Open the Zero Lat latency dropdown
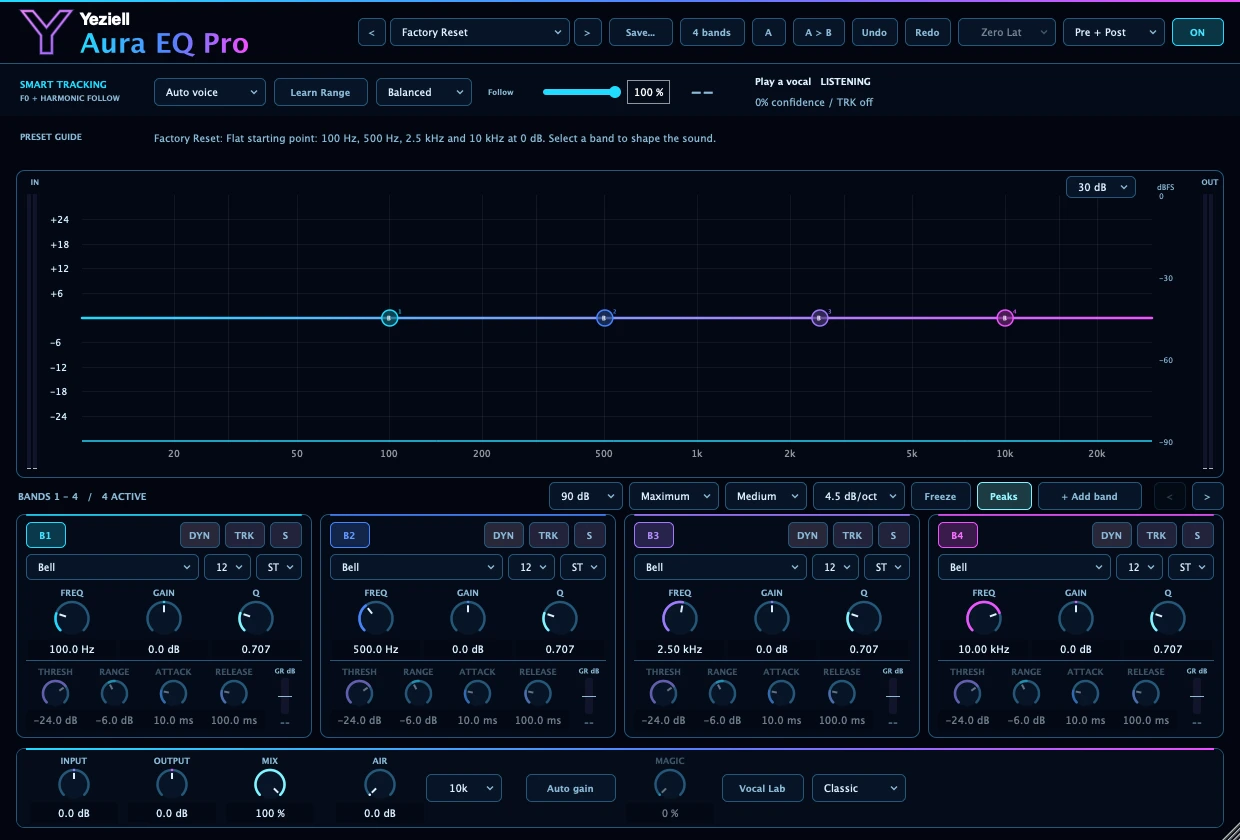 click(x=1007, y=32)
